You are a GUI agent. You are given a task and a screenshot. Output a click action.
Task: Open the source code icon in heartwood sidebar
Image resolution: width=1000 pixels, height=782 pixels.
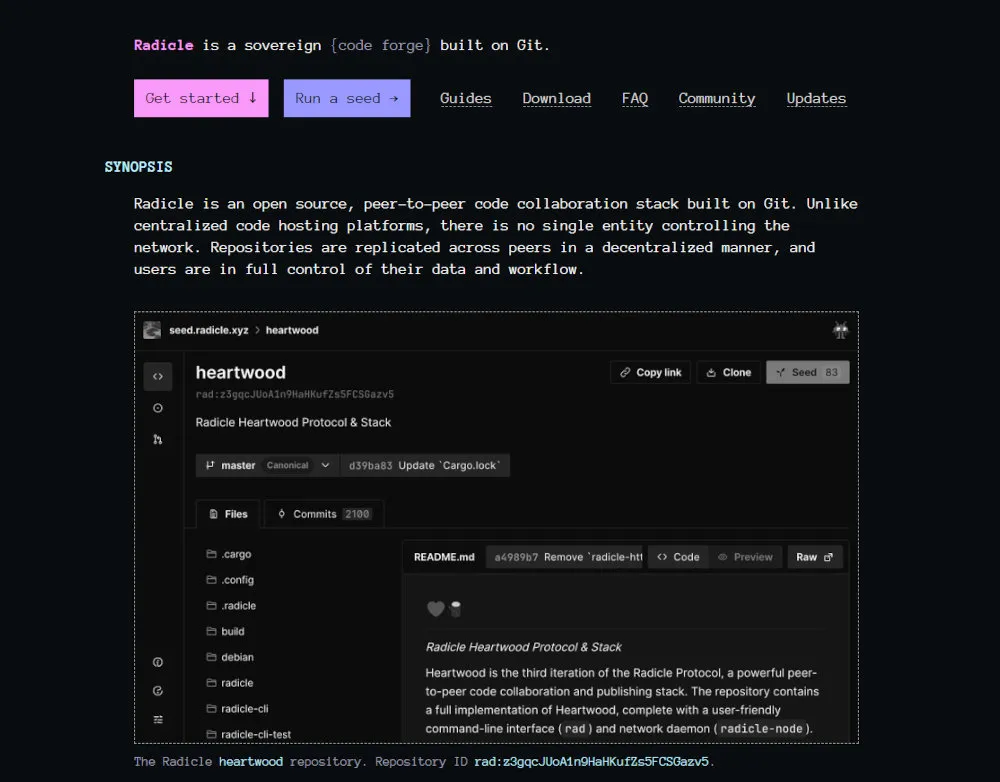(x=158, y=376)
